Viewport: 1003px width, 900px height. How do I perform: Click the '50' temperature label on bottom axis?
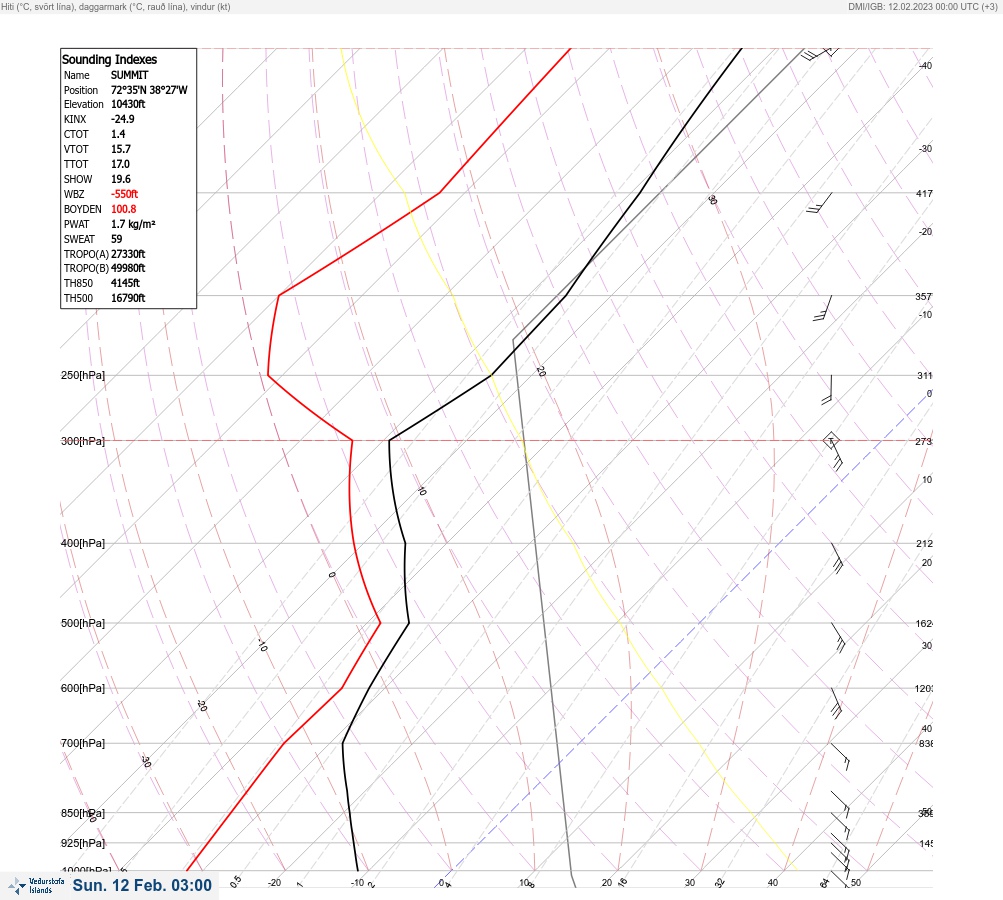click(856, 883)
